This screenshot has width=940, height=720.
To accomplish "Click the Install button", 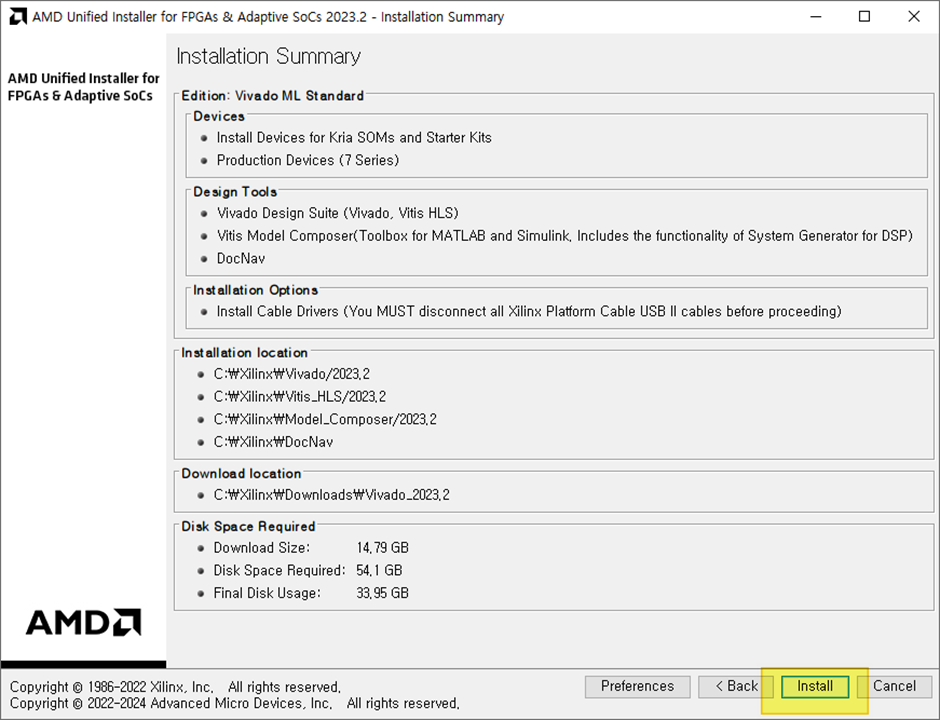I will click(815, 686).
